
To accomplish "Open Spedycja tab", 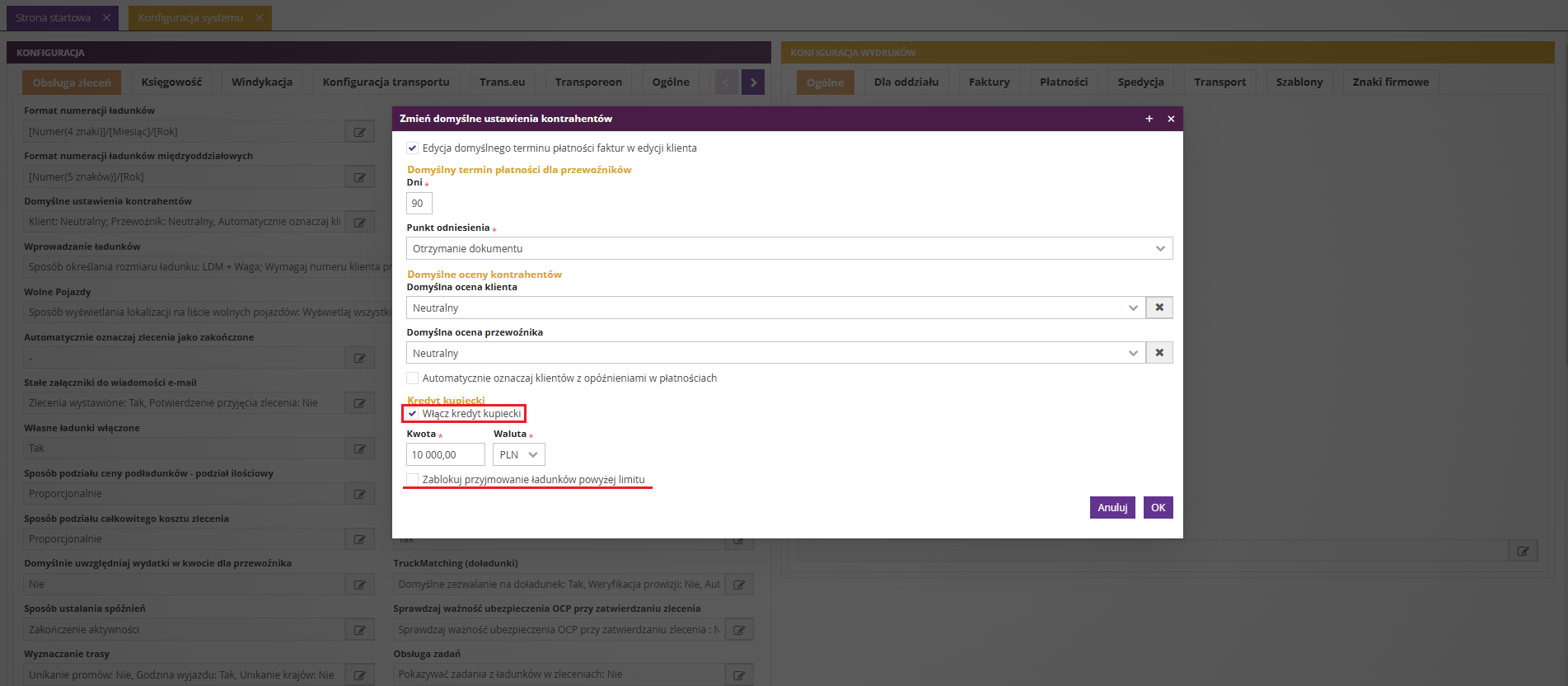I will tap(1141, 82).
